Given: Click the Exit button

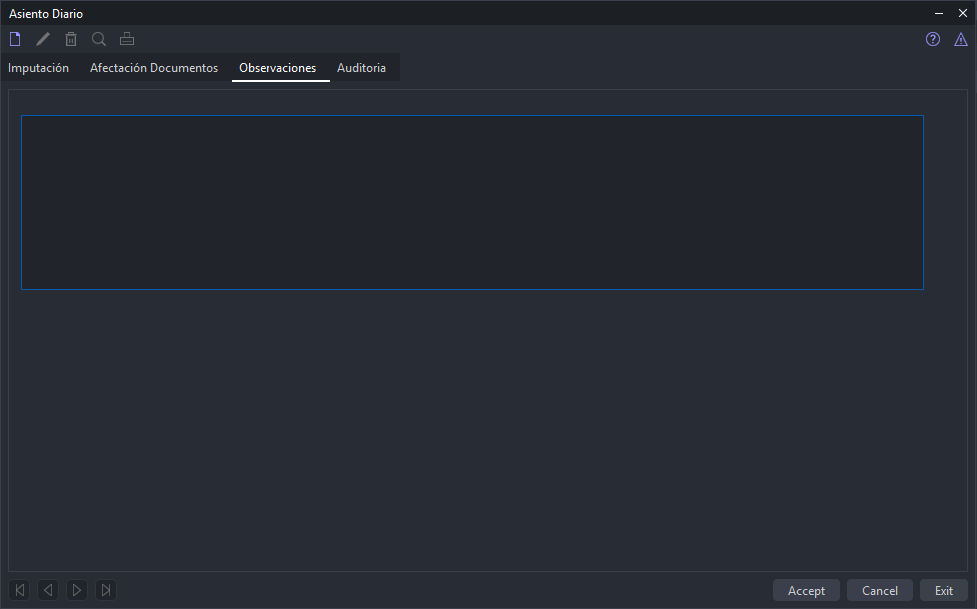Looking at the screenshot, I should pyautogui.click(x=943, y=590).
